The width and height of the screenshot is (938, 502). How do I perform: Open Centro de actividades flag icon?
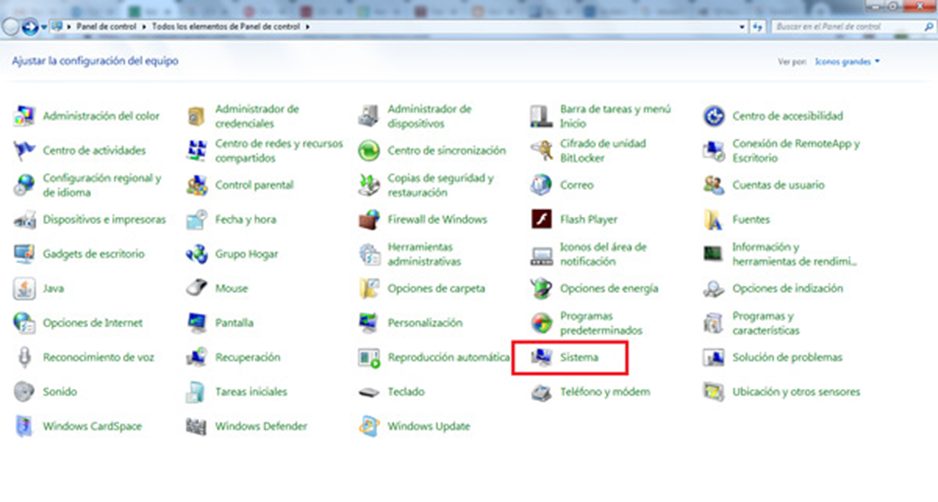[x=24, y=150]
